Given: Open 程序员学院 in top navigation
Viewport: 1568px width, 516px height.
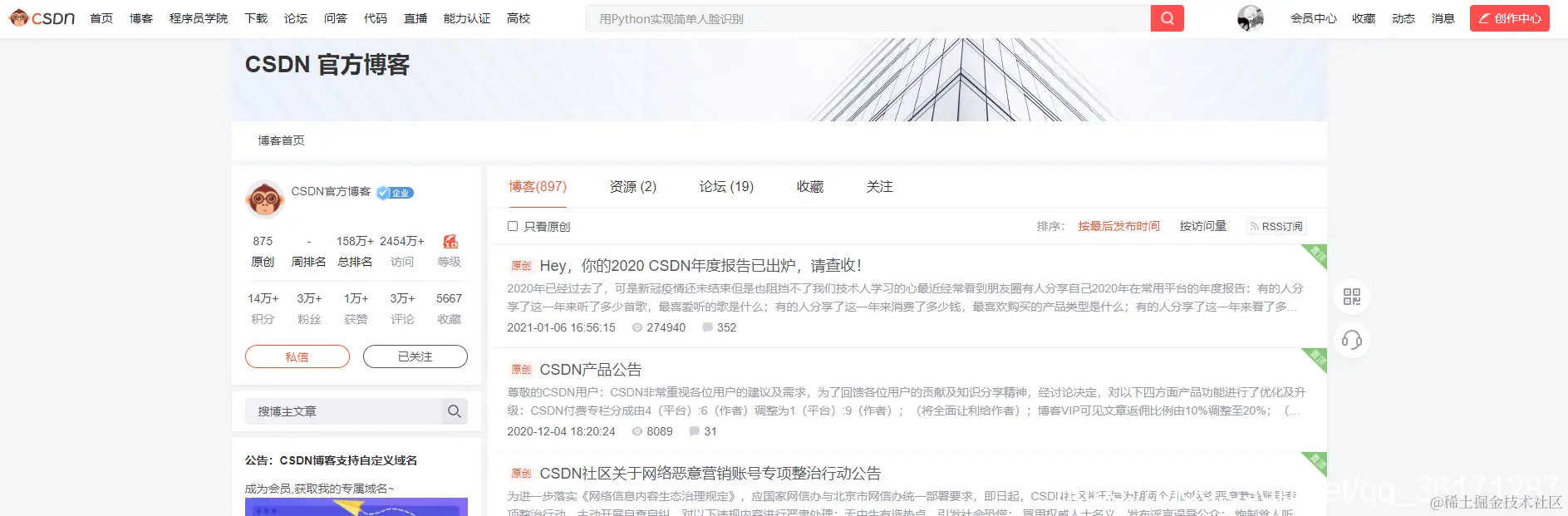Looking at the screenshot, I should click(199, 18).
